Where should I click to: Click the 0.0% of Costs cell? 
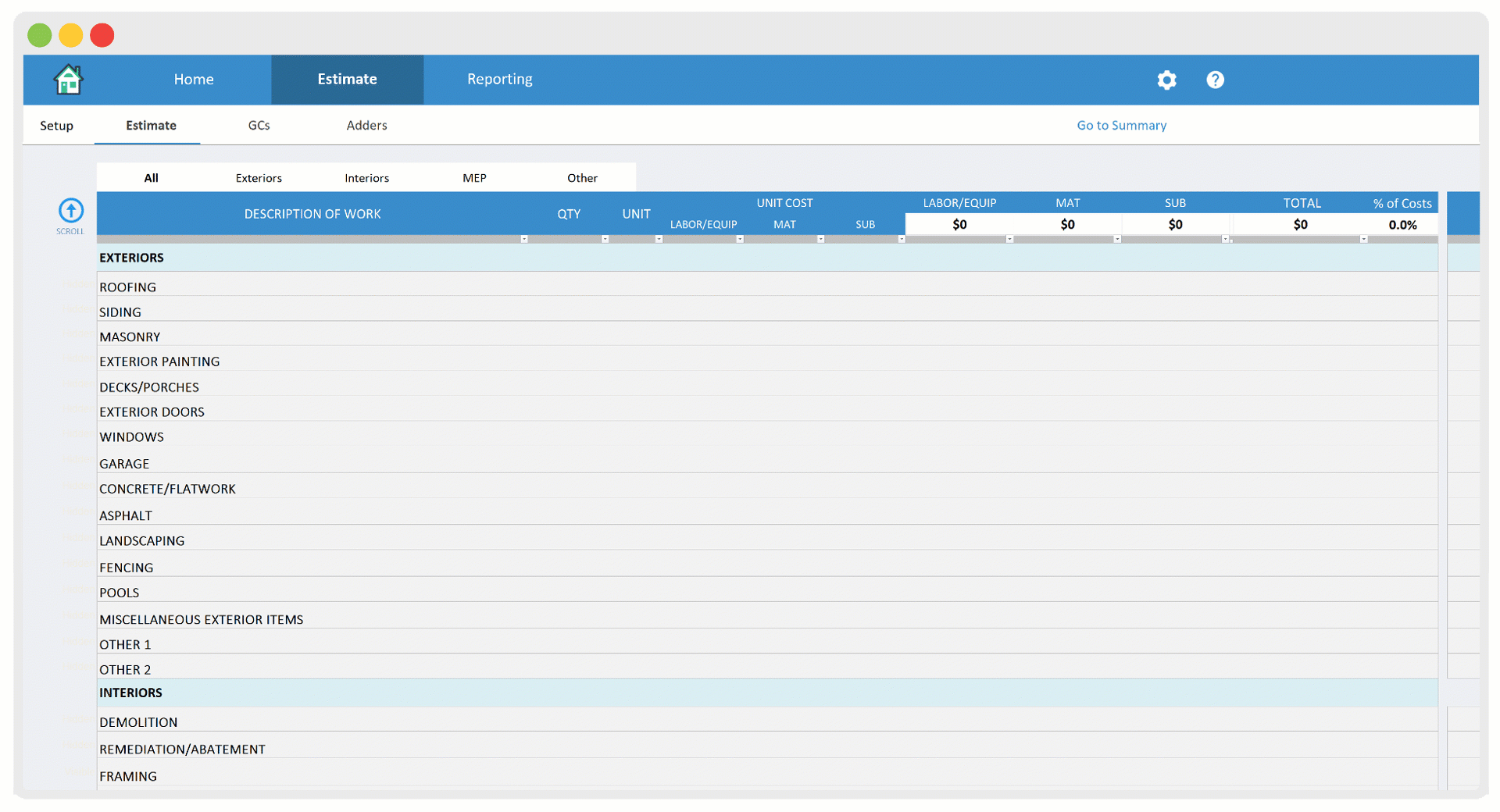point(1402,224)
